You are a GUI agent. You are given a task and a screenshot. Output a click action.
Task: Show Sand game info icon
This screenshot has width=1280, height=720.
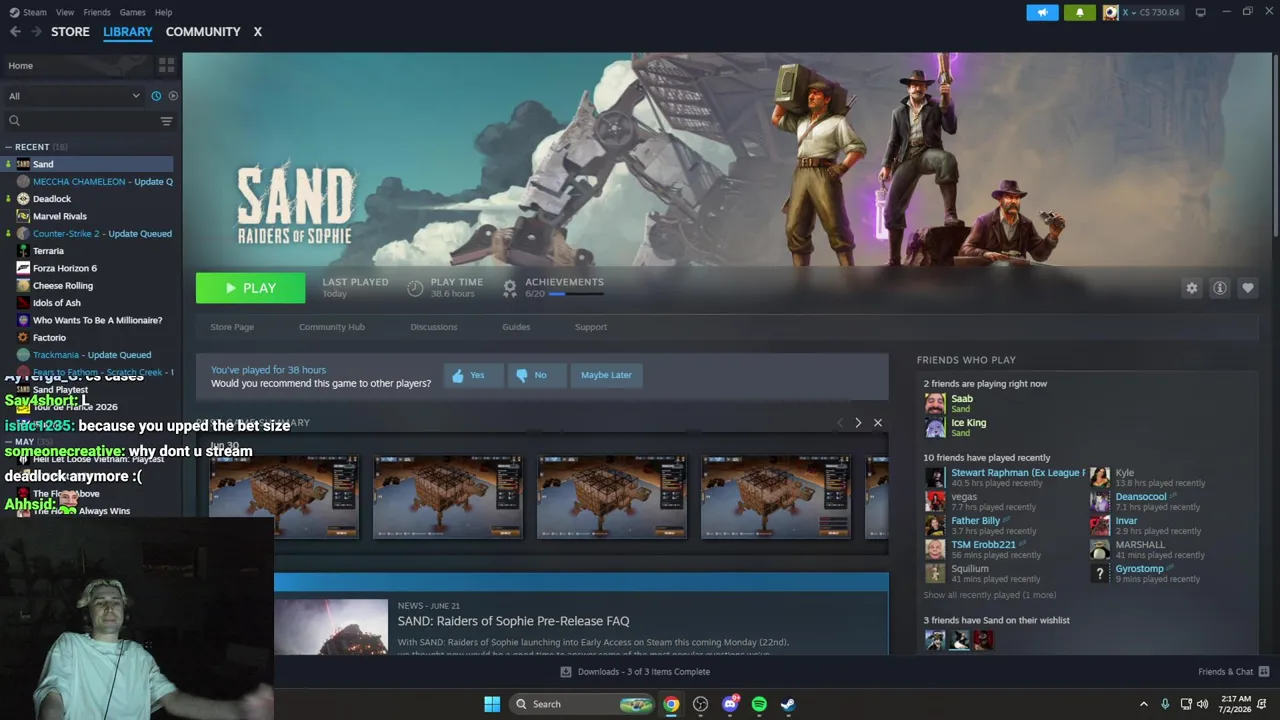(1220, 288)
